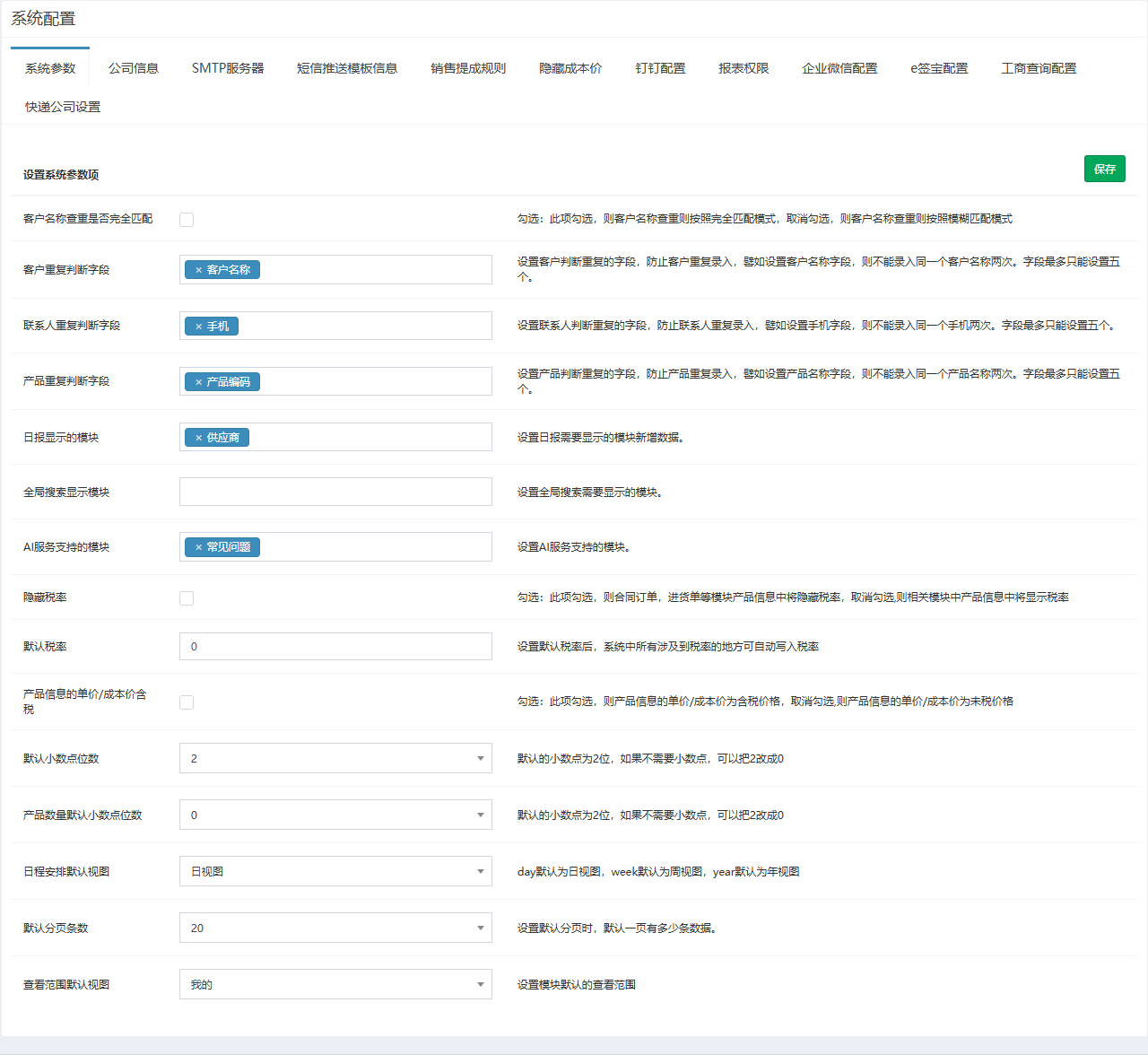Switch to the 钉钉配置 tab
Image resolution: width=1148 pixels, height=1055 pixels.
point(660,68)
